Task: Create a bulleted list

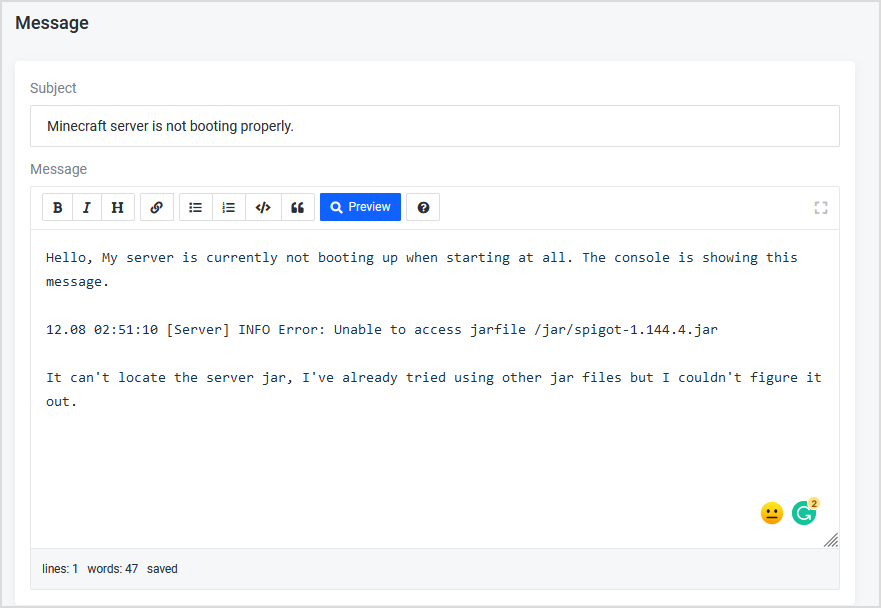Action: (x=196, y=207)
